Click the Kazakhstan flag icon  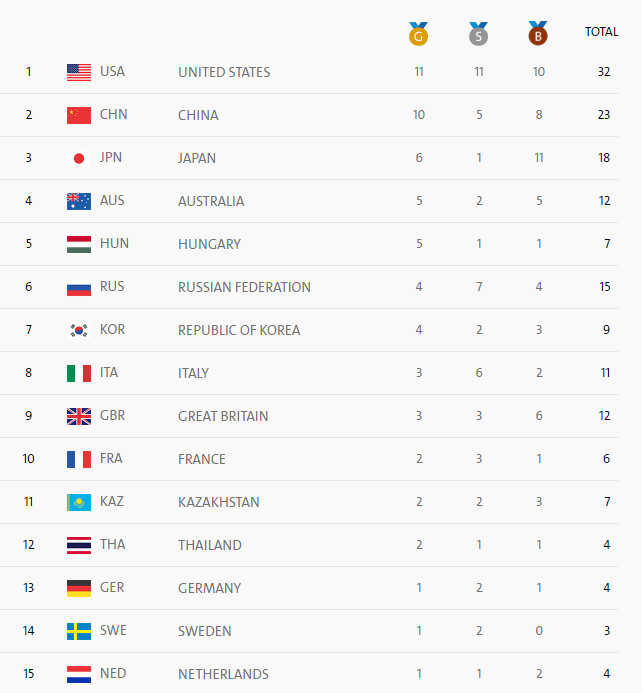tap(79, 502)
